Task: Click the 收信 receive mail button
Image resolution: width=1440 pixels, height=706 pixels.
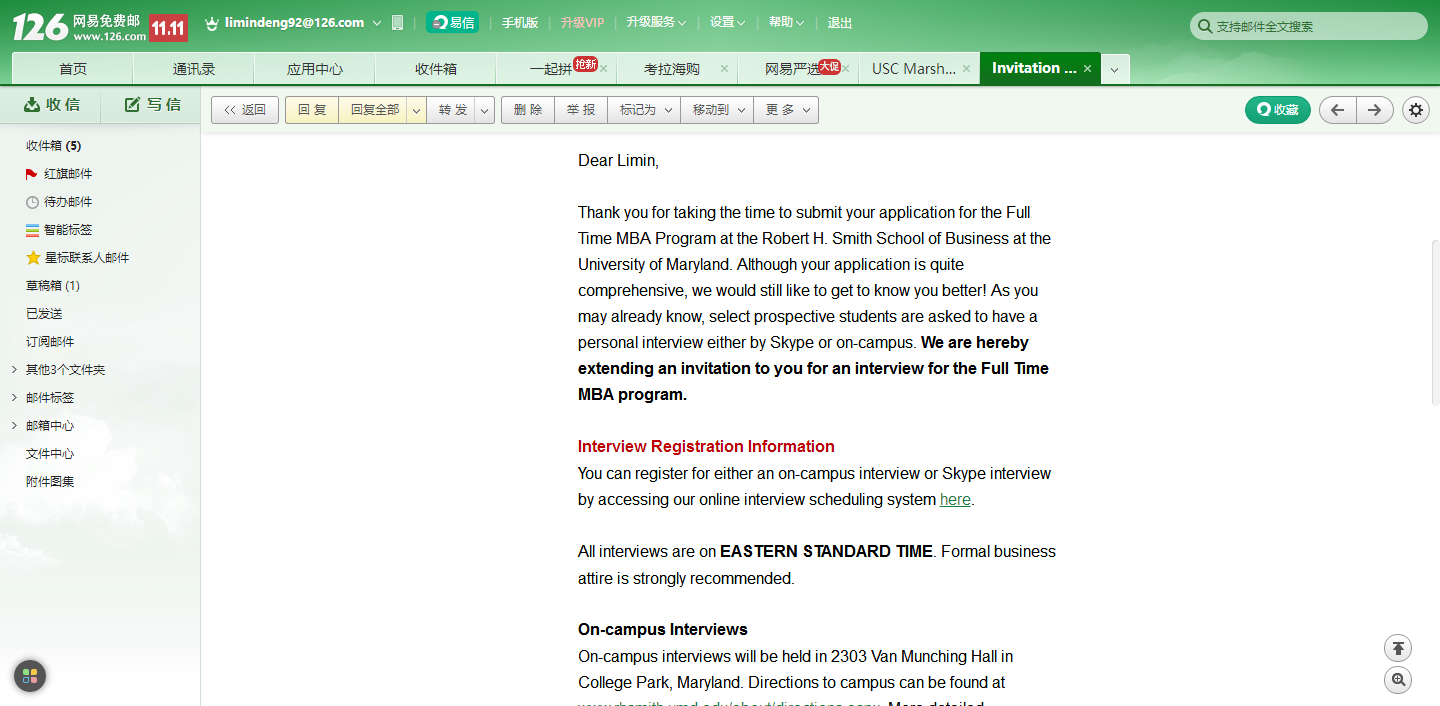Action: click(50, 104)
